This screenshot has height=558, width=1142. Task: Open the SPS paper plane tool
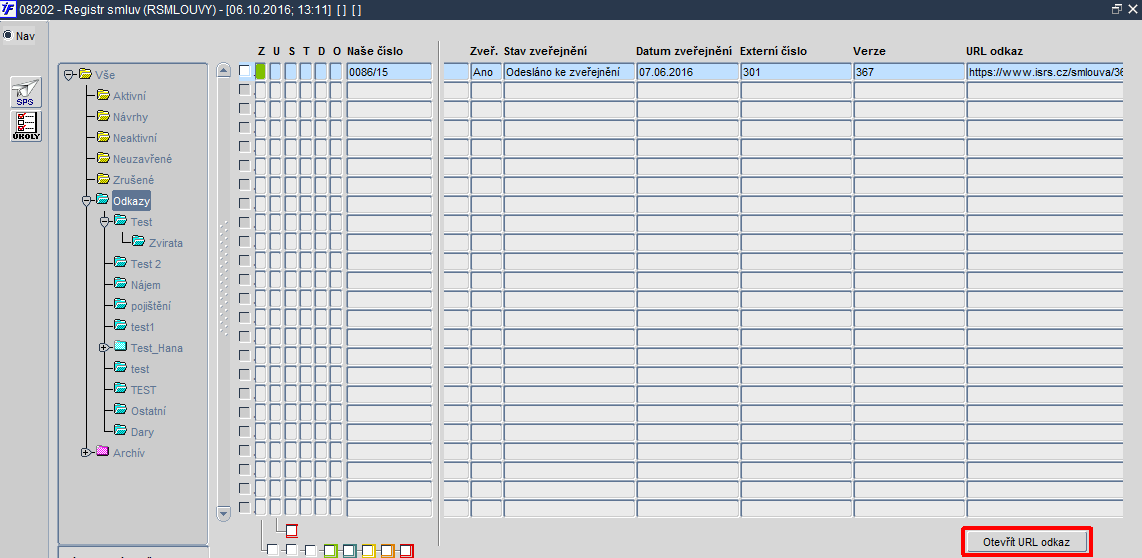[x=25, y=93]
